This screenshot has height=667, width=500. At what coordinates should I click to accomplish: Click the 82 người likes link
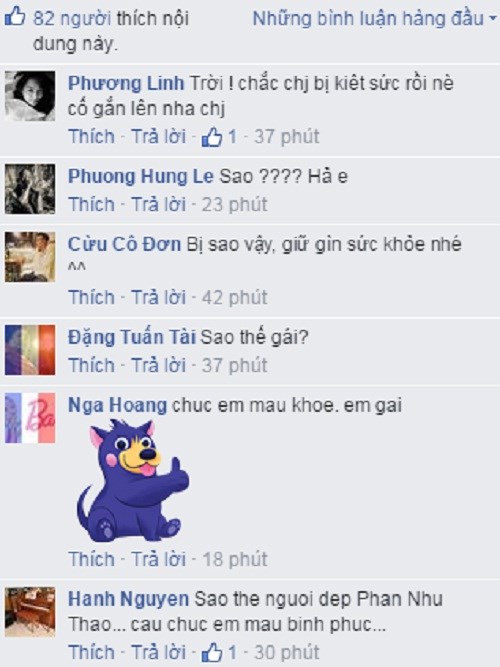72,19
